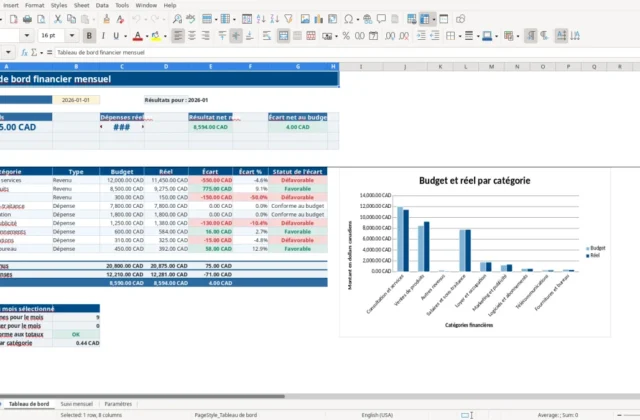
Task: Insert an image with the picture icon
Action: [x=305, y=19]
